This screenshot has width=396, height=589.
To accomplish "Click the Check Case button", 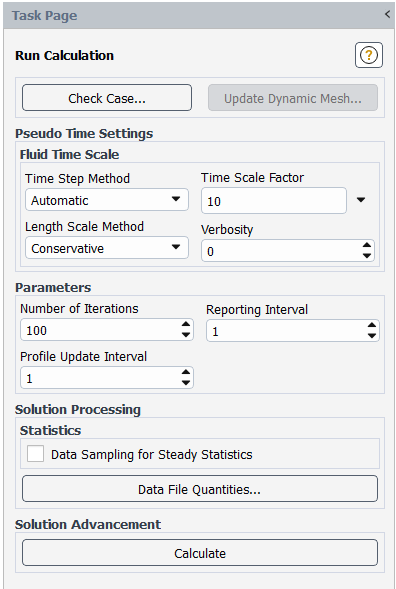I will (107, 98).
